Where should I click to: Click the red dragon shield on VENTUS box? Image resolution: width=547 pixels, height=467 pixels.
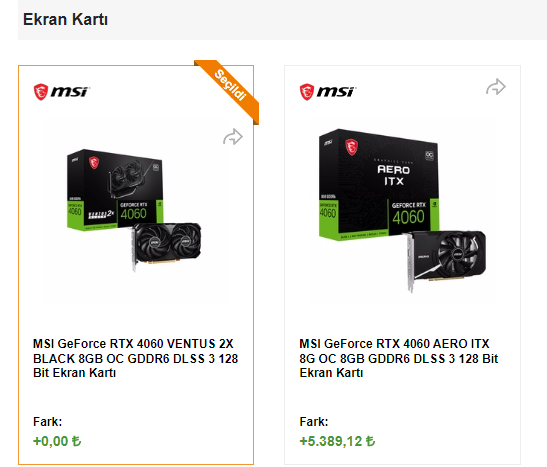pyautogui.click(x=94, y=162)
